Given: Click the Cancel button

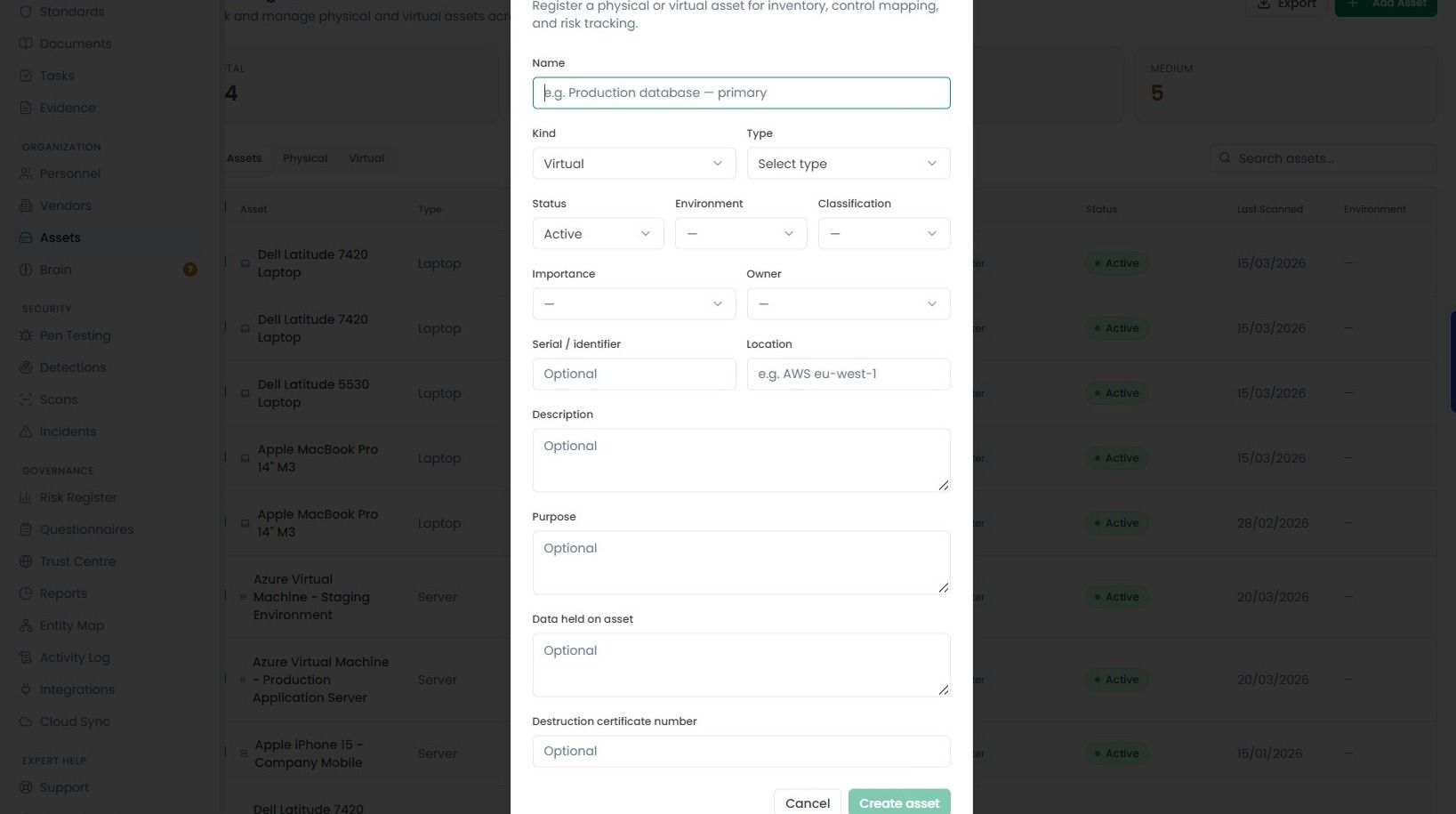Looking at the screenshot, I should click(x=808, y=802).
